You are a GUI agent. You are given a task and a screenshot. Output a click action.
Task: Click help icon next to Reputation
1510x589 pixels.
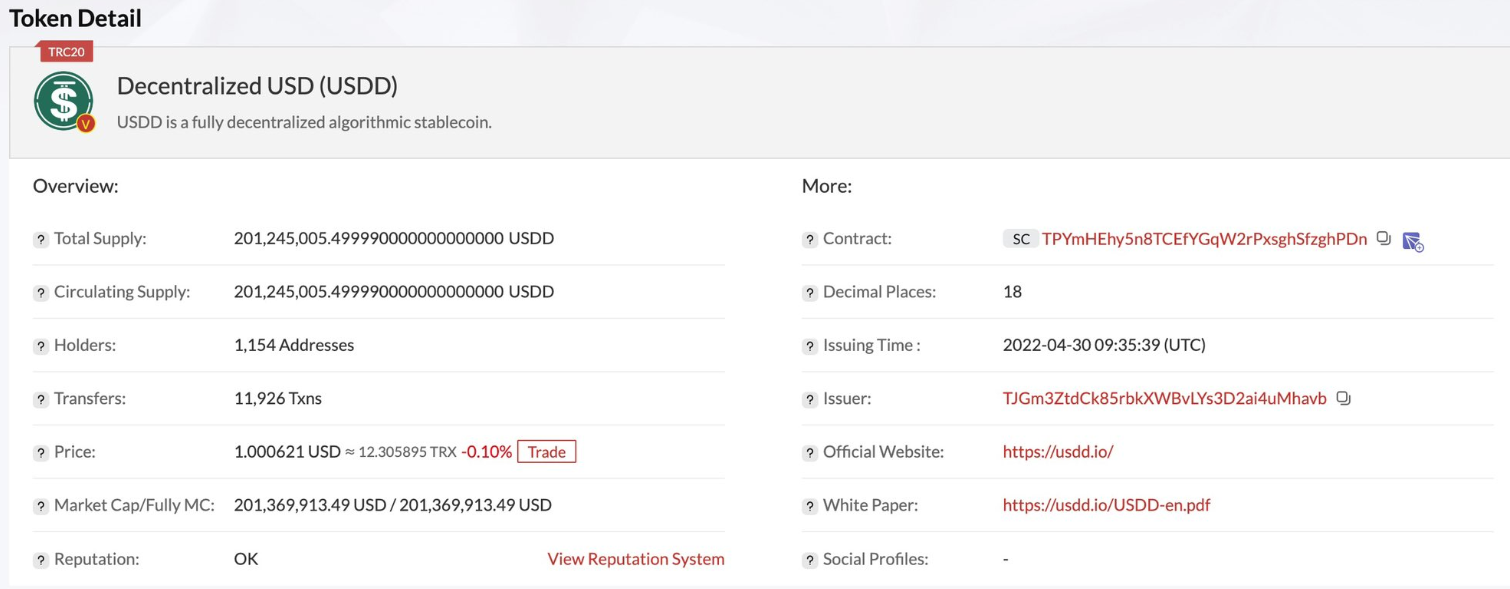click(41, 560)
